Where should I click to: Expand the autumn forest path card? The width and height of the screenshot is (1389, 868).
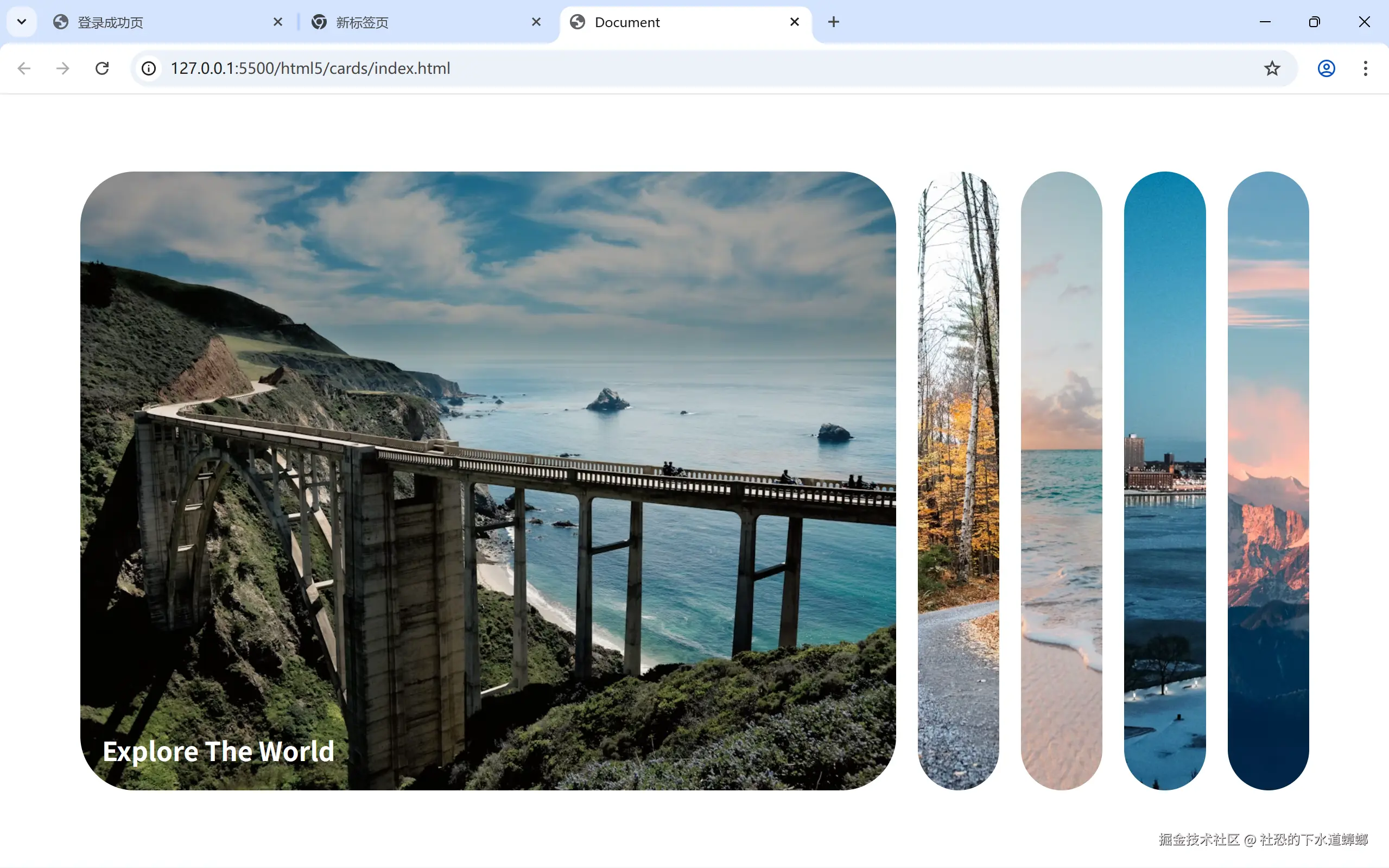(958, 480)
